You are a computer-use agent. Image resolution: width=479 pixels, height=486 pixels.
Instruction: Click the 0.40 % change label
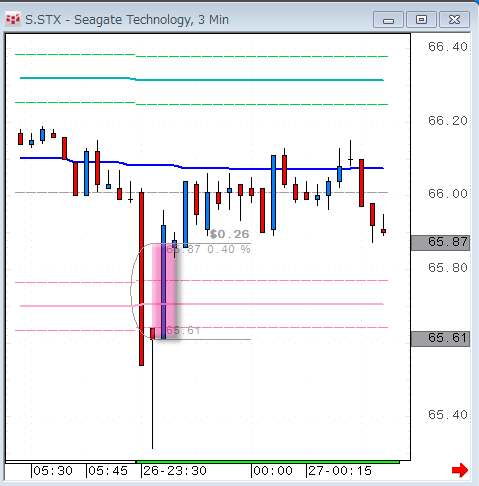click(229, 249)
